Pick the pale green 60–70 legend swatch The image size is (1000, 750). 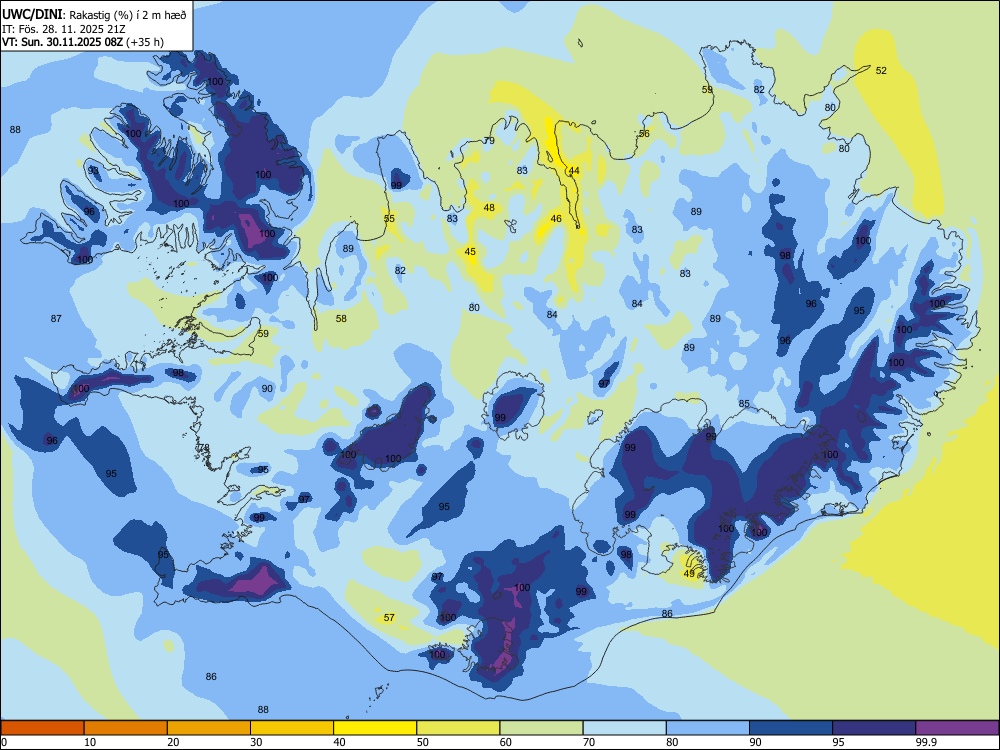(x=541, y=728)
